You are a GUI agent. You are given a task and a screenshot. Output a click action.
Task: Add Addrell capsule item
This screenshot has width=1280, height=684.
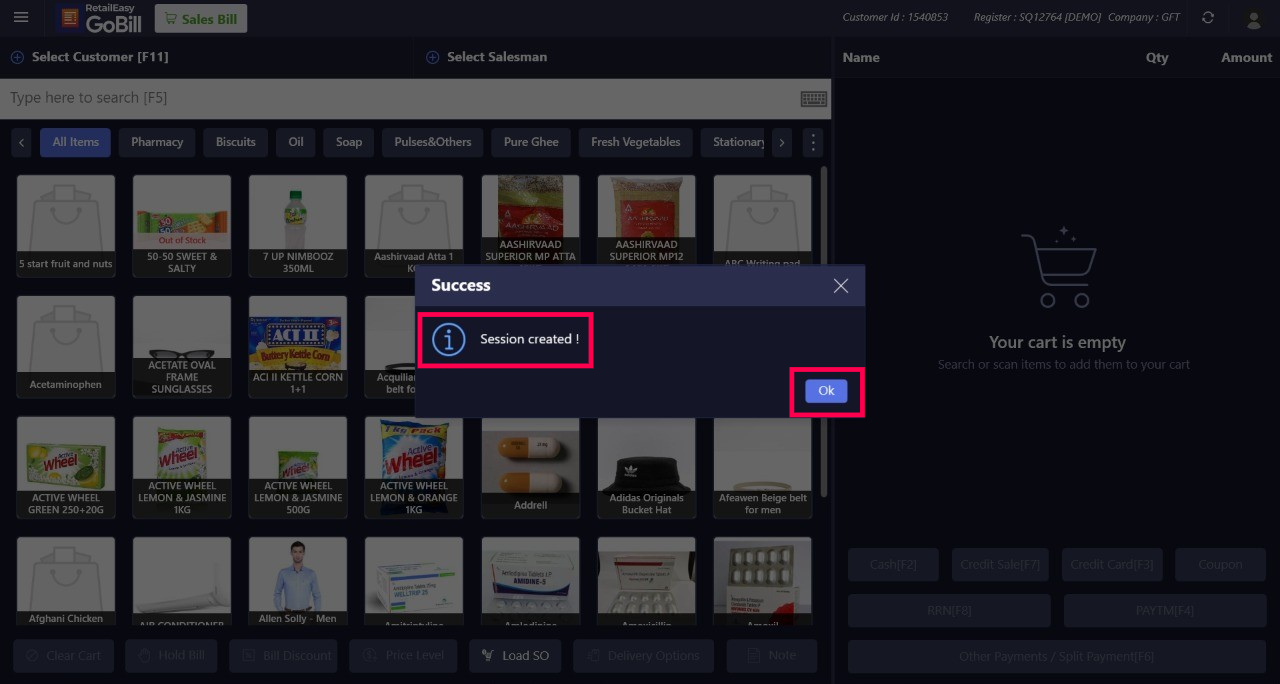click(x=530, y=467)
